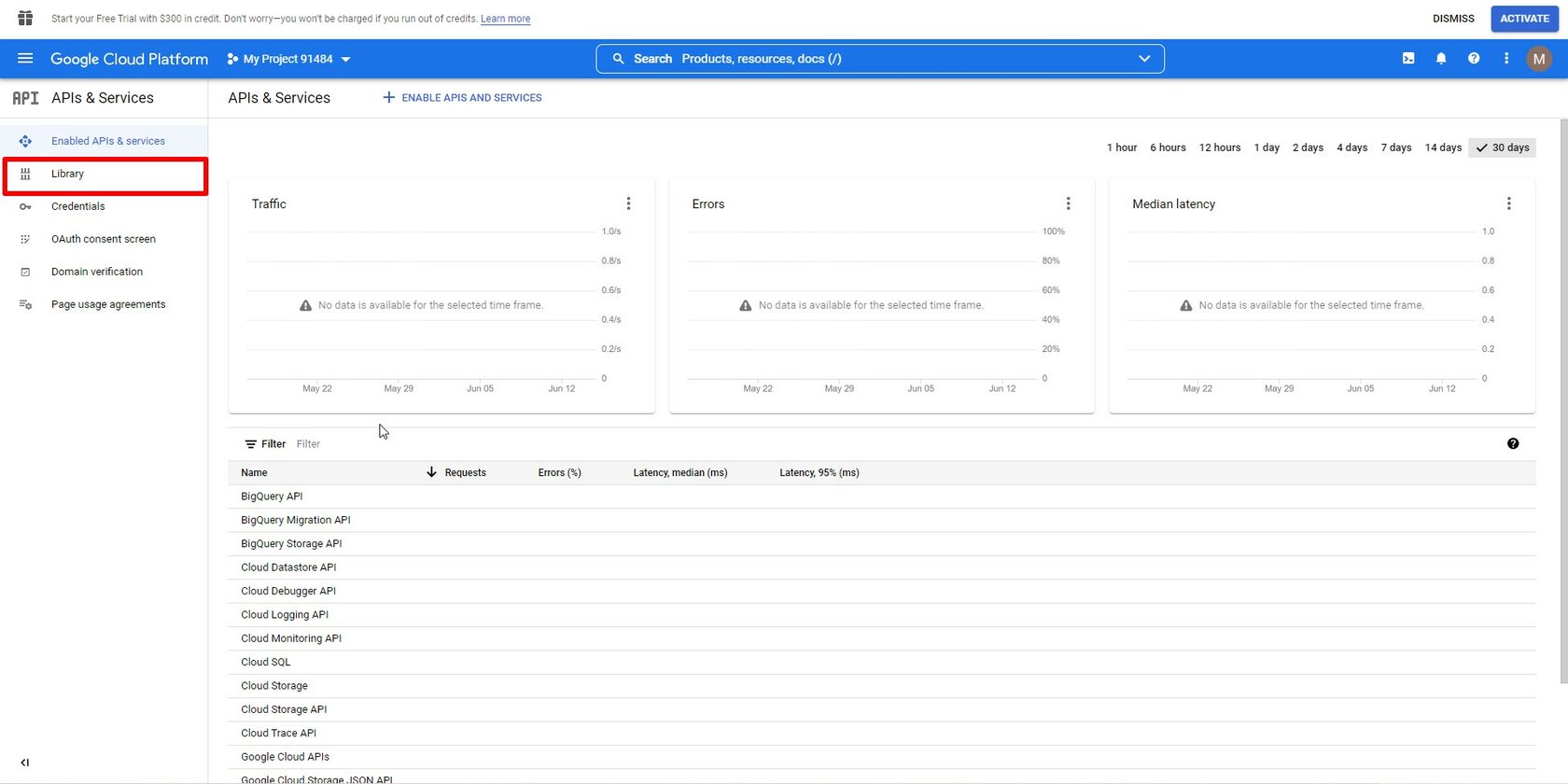Screen dimensions: 1568x784
Task: Click the API logo in the sidebar header
Action: [x=25, y=98]
